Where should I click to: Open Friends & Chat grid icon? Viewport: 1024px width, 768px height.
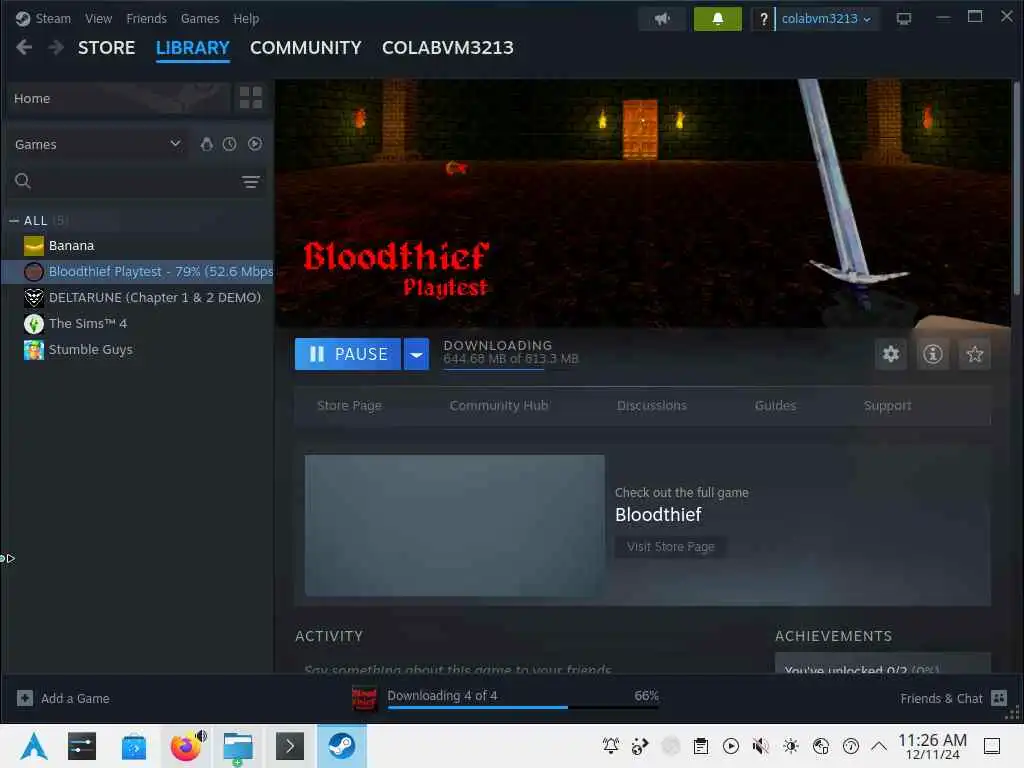pyautogui.click(x=999, y=698)
